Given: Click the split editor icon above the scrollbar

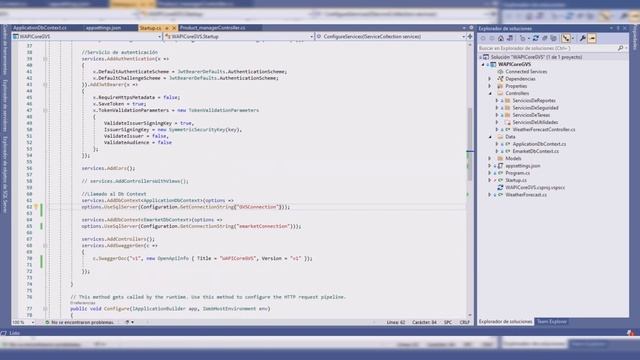Looking at the screenshot, I should 470,36.
